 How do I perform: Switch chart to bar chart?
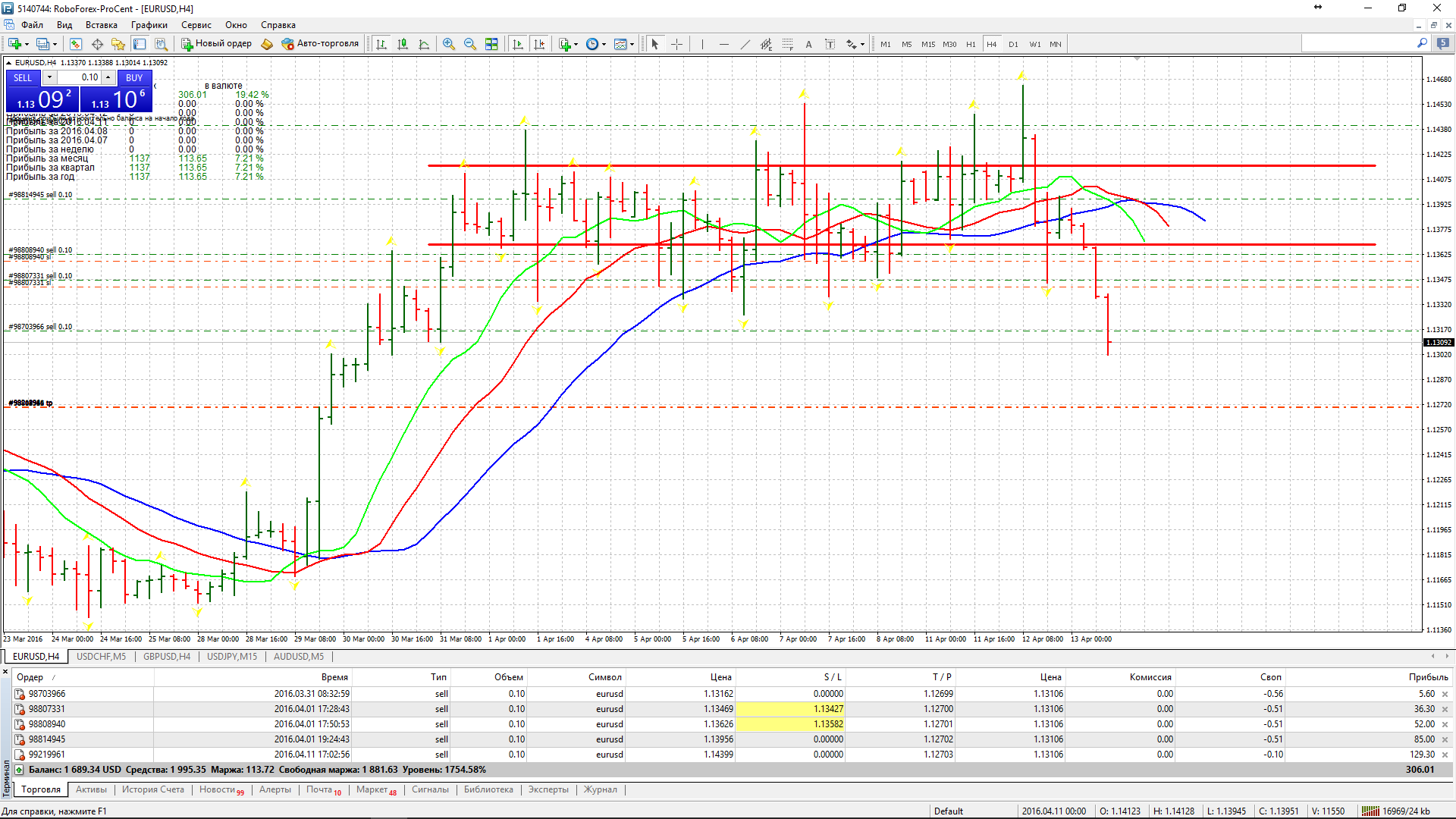pos(381,44)
